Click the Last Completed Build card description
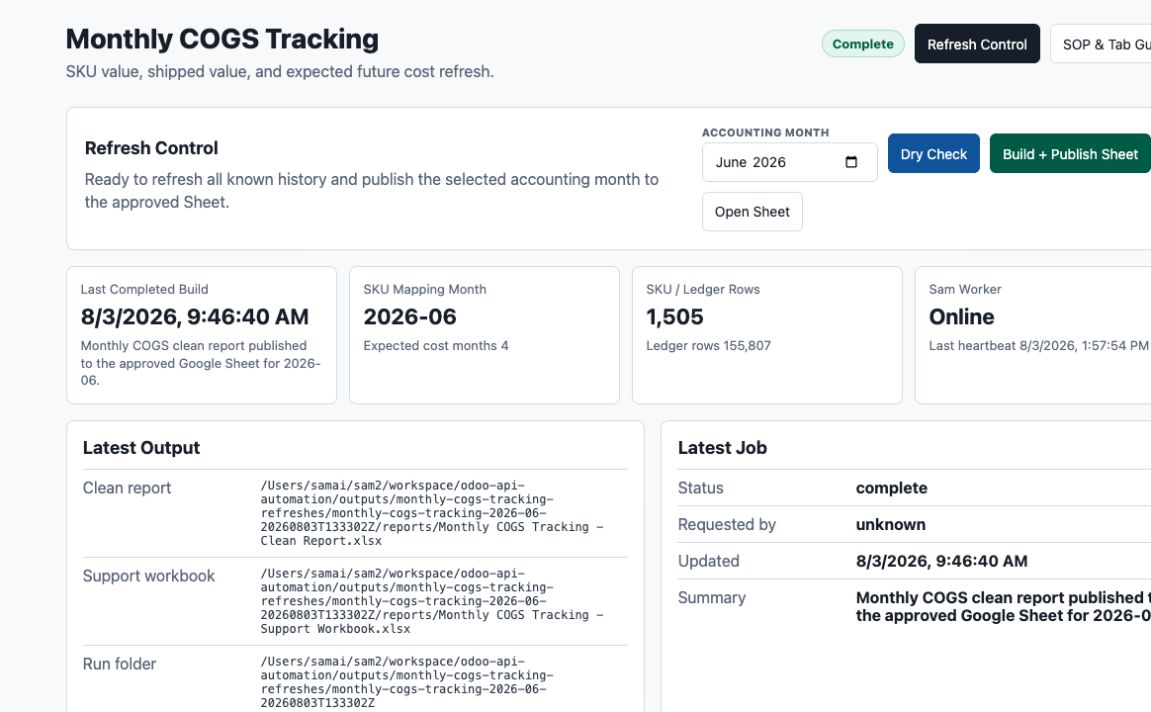 (200, 363)
